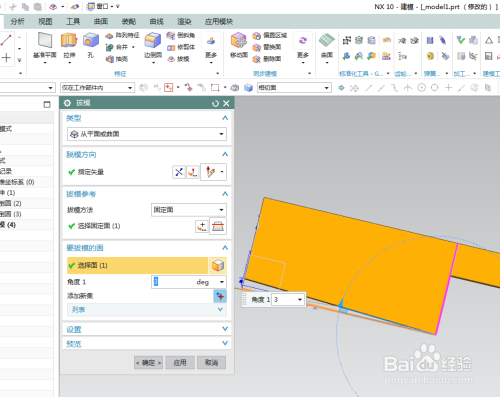Click the 曲面 surface icon
This screenshot has width=500, height=397.
[x=327, y=41]
